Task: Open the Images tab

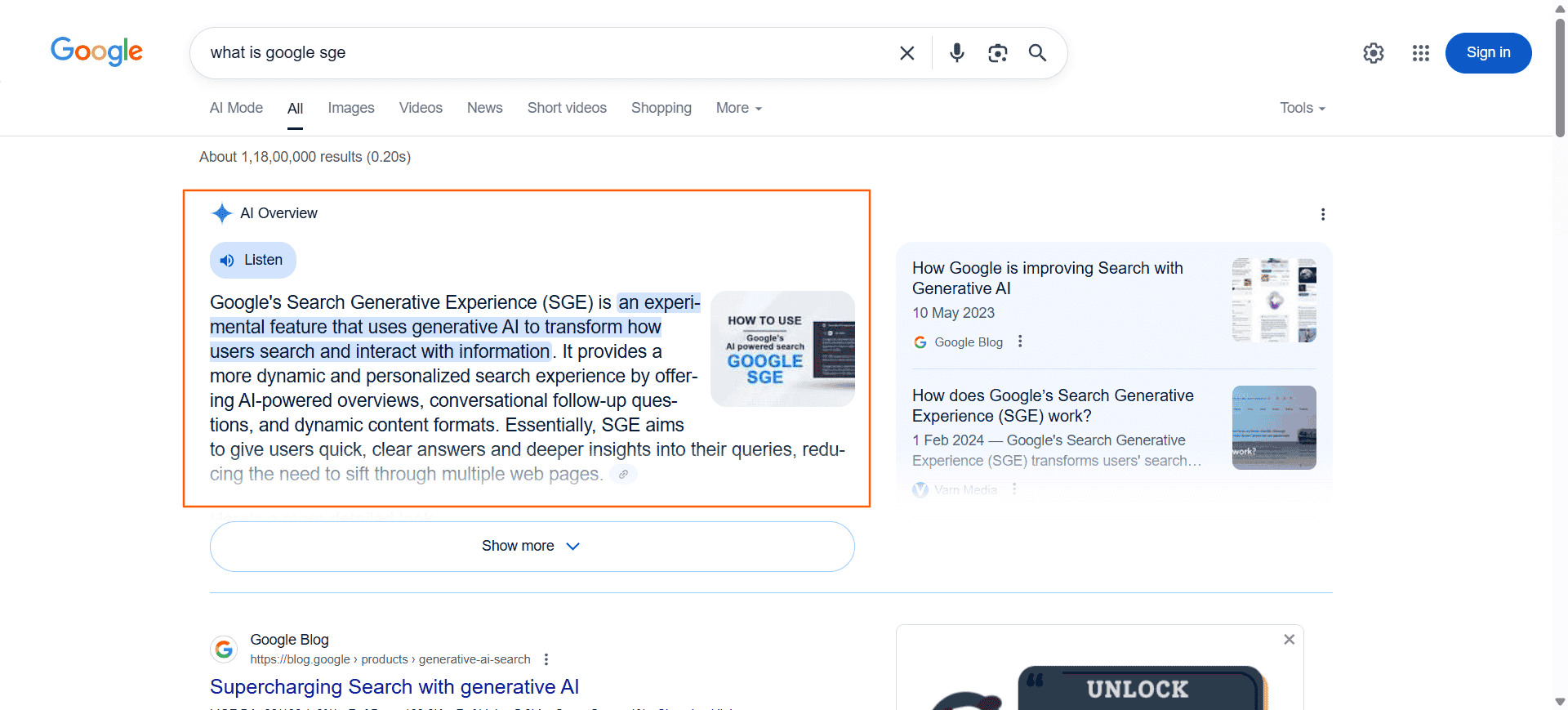Action: click(x=351, y=108)
